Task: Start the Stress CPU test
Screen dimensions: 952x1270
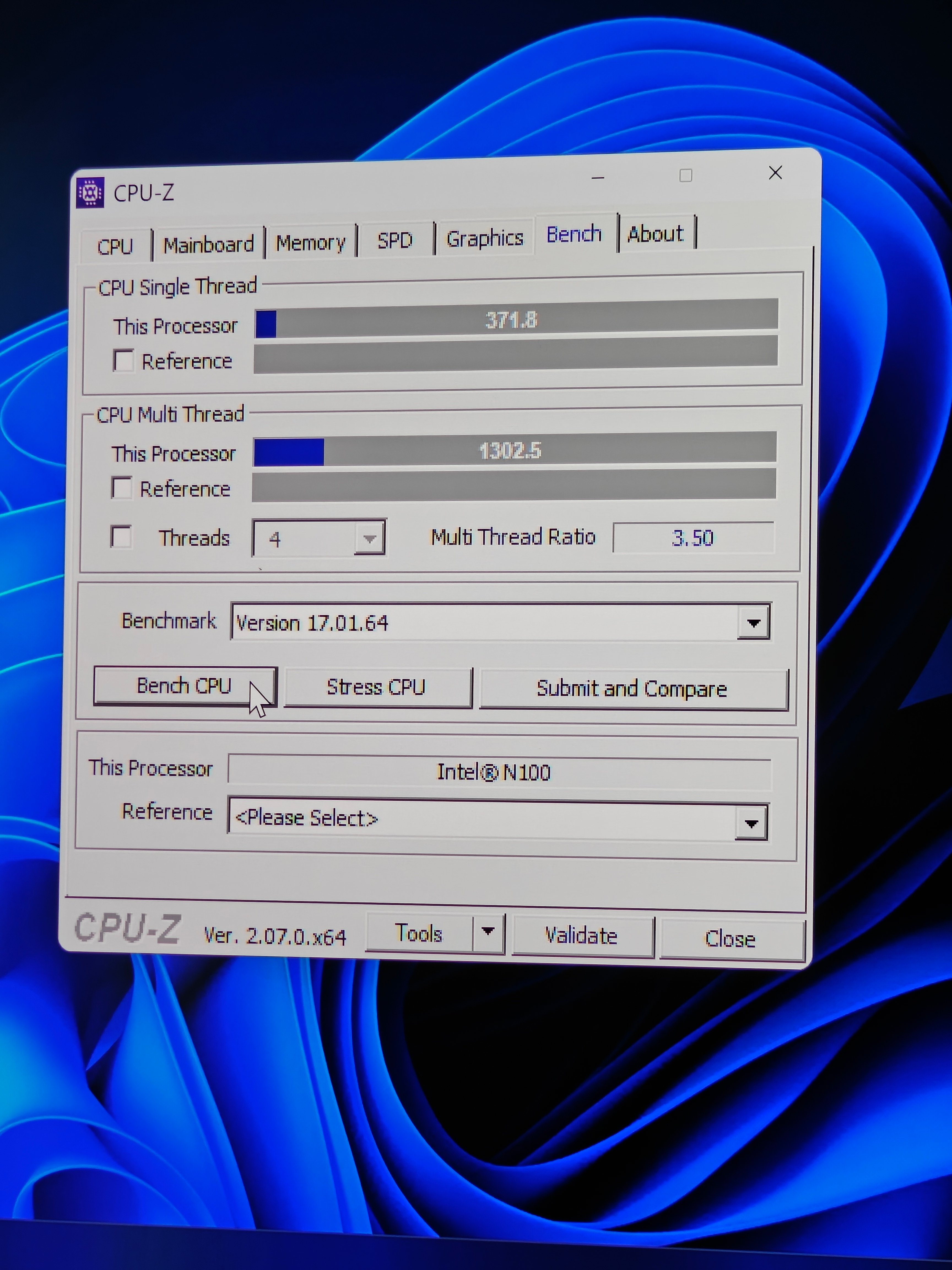Action: [x=377, y=687]
